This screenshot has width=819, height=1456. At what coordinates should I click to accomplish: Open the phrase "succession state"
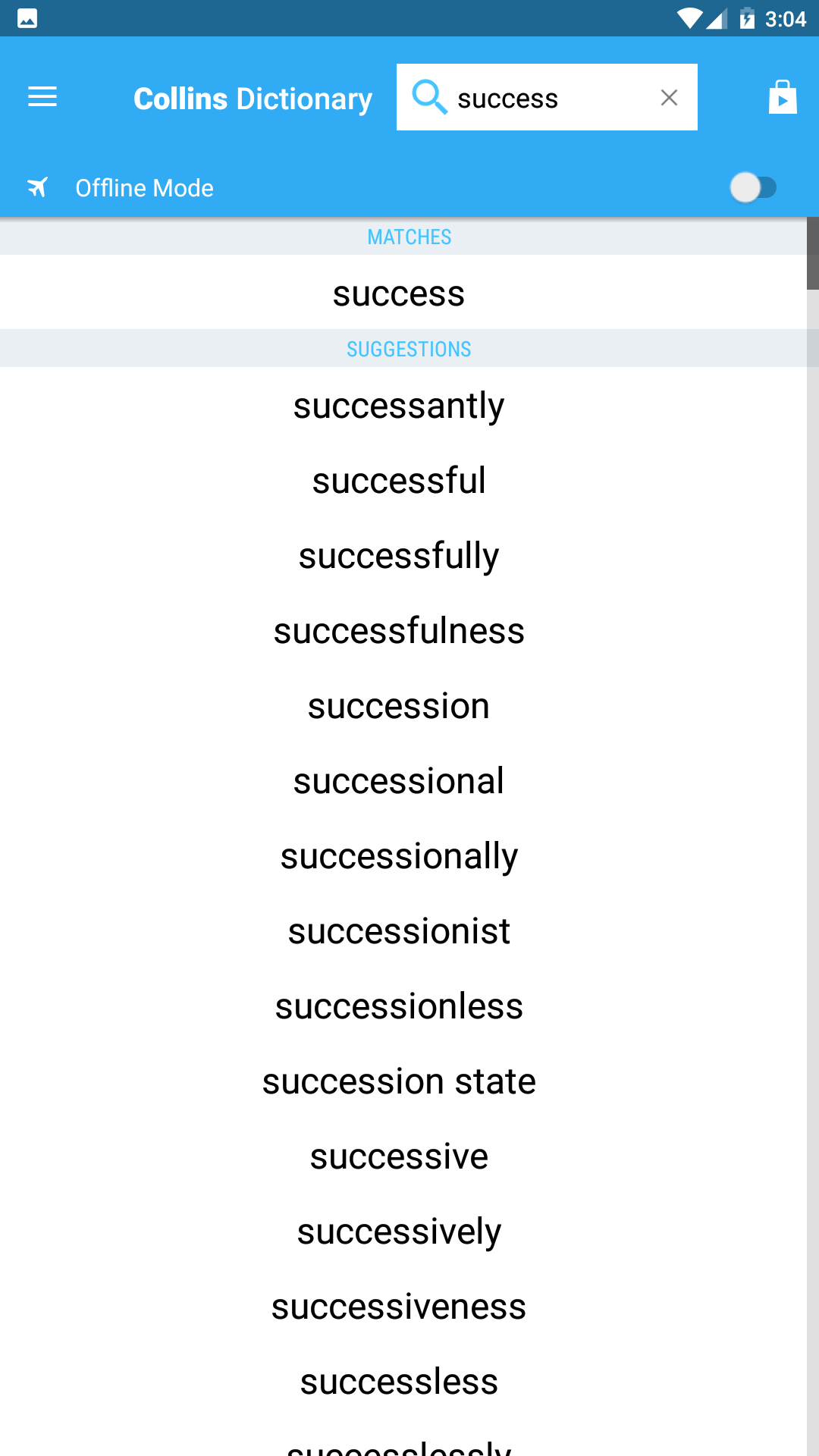[x=399, y=1081]
